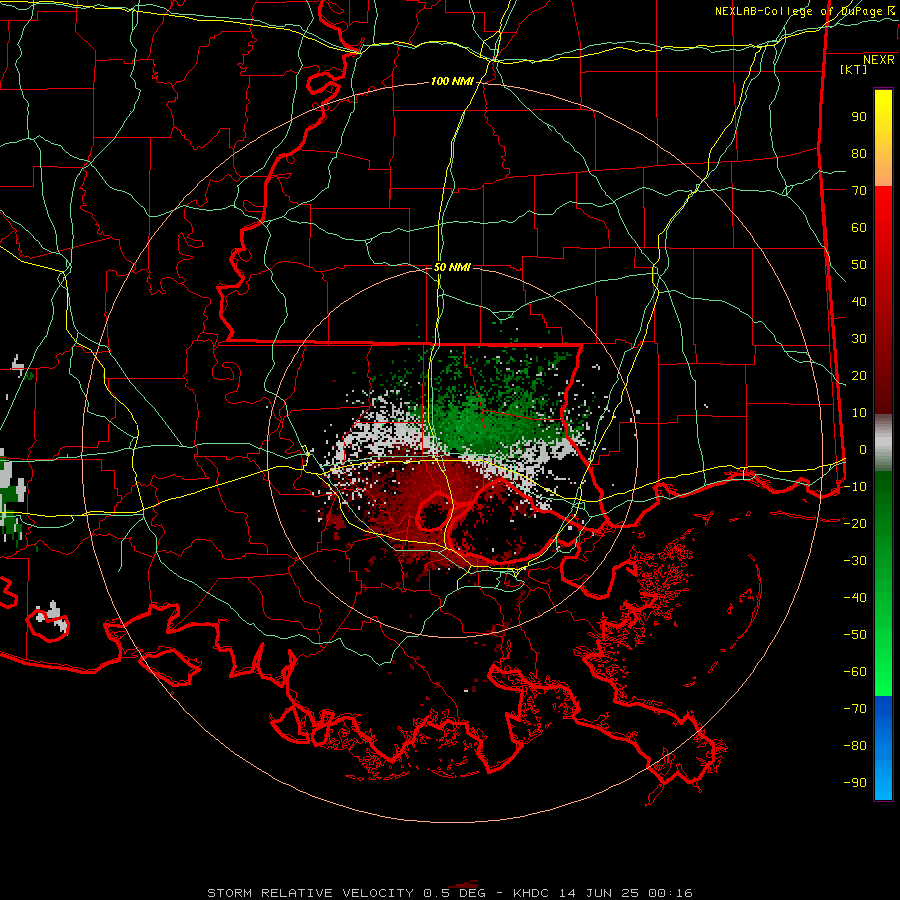
Task: Click the -80 knot scale label
Action: click(x=855, y=746)
